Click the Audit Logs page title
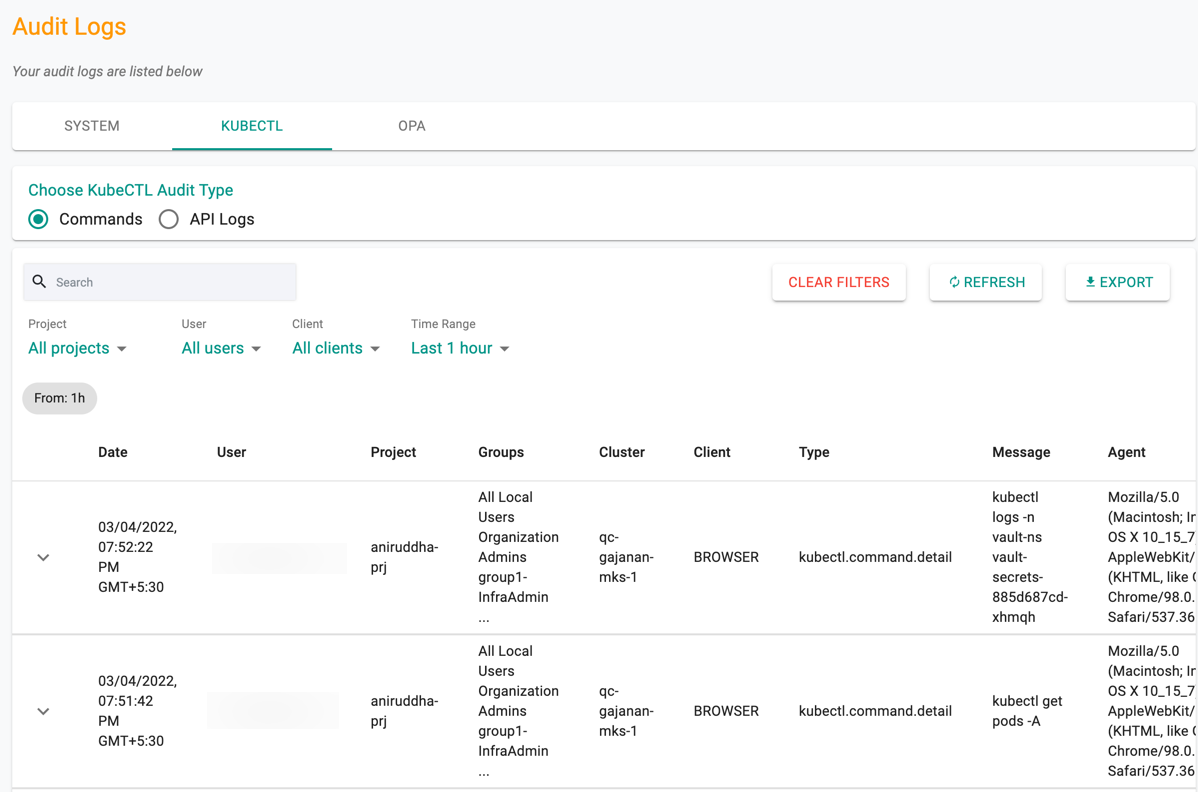 pyautogui.click(x=70, y=27)
